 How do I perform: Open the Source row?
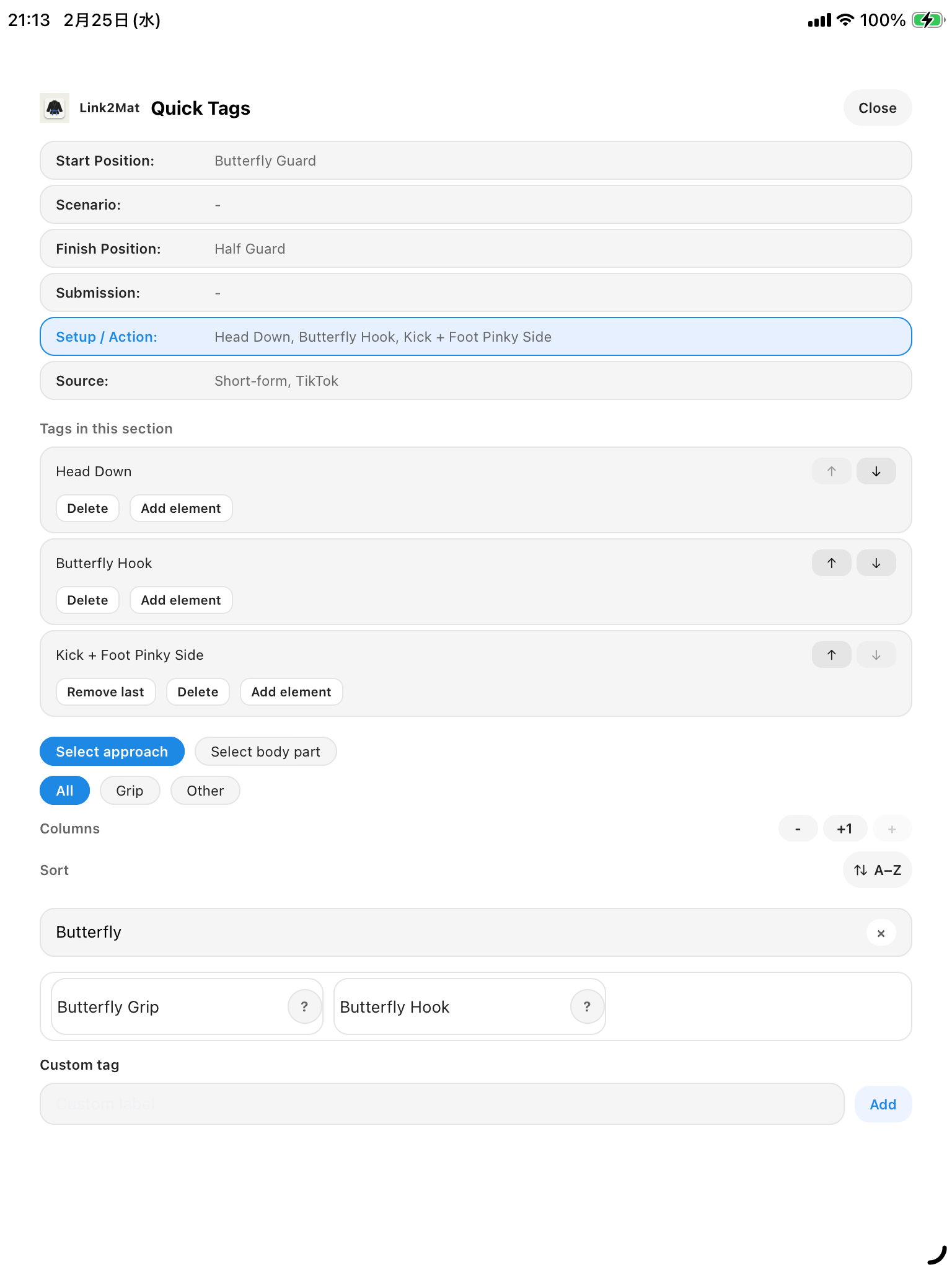(x=476, y=381)
